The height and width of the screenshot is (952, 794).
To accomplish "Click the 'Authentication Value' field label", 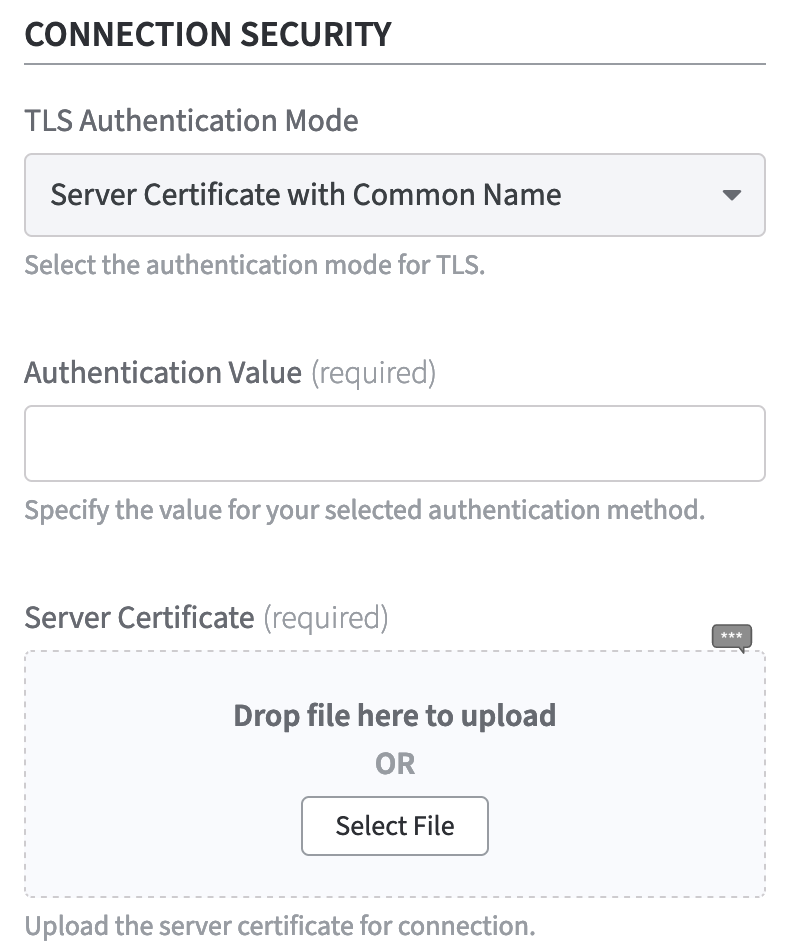I will [x=162, y=373].
